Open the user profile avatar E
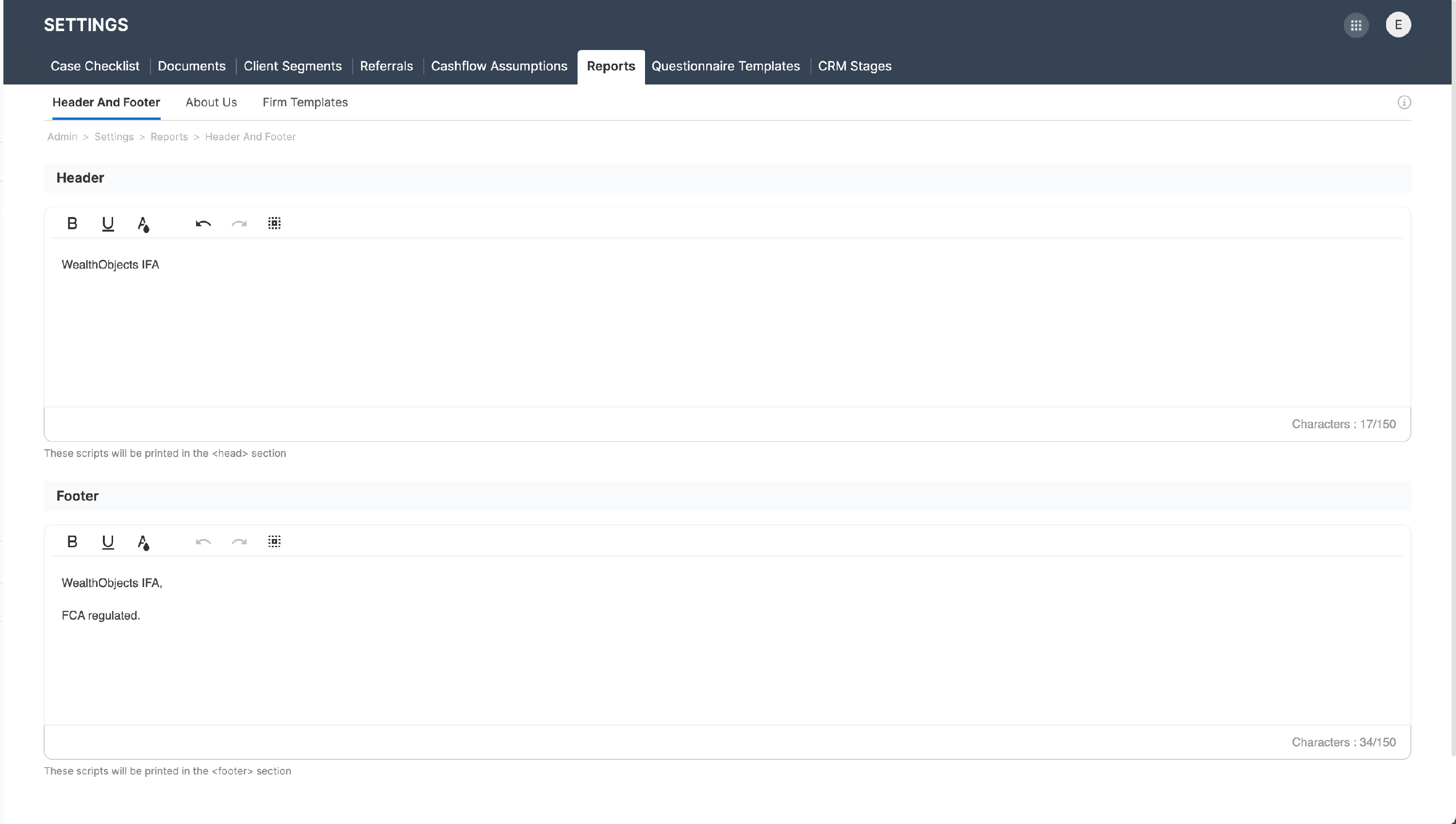 click(1398, 25)
